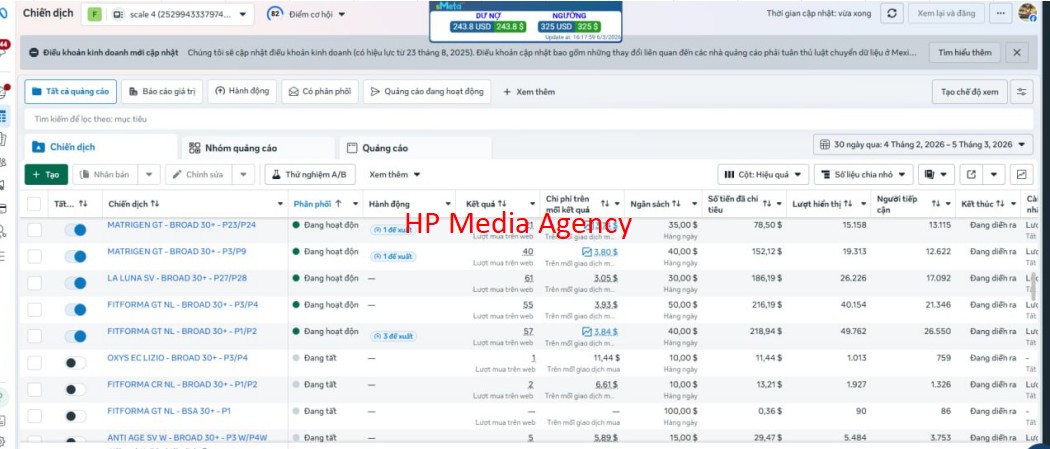
Task: Click the refresh data icon
Action: [891, 13]
